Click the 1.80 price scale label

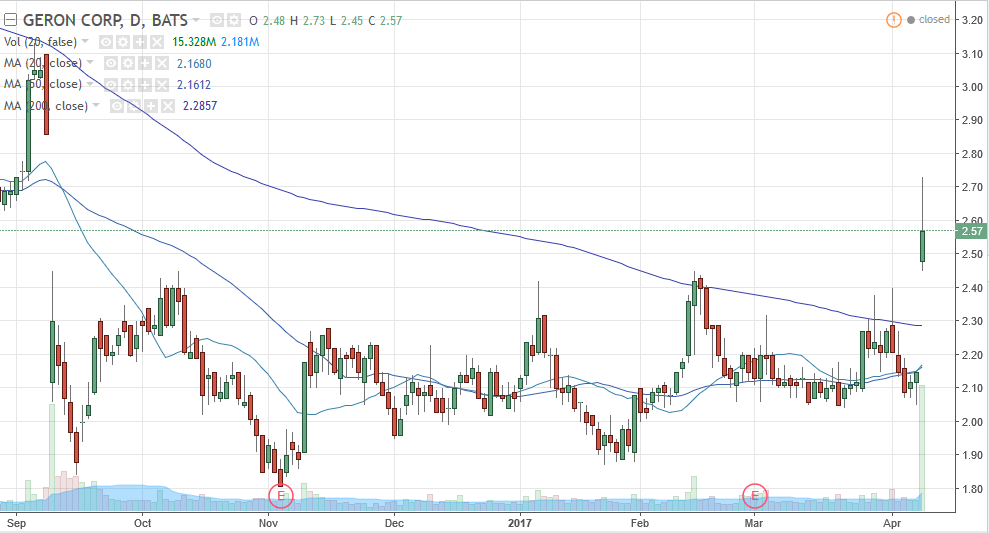click(x=972, y=488)
